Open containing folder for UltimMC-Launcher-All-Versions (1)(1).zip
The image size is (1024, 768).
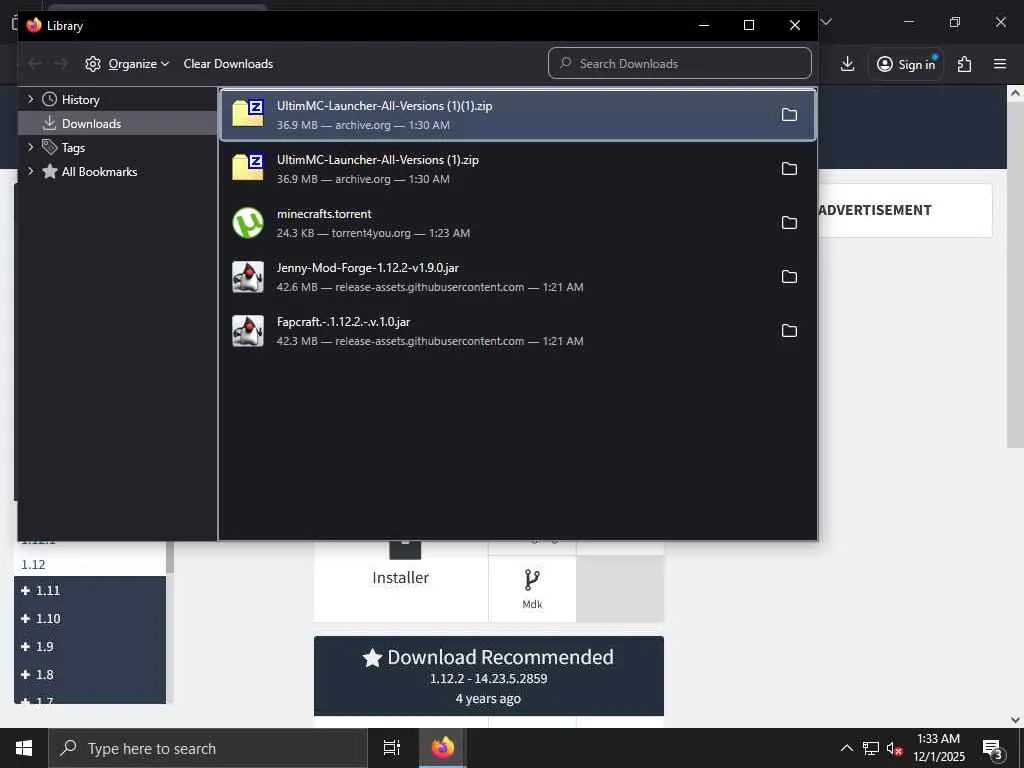[x=789, y=115]
